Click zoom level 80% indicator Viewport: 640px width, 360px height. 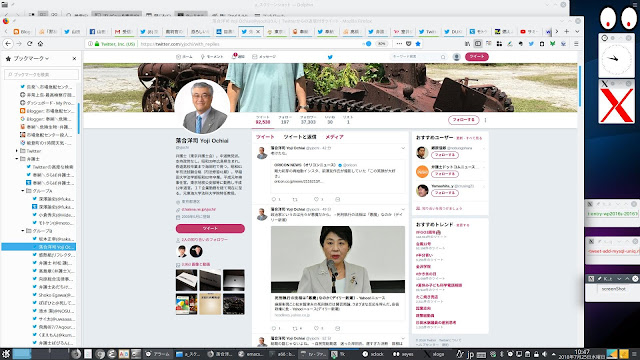pos(381,44)
